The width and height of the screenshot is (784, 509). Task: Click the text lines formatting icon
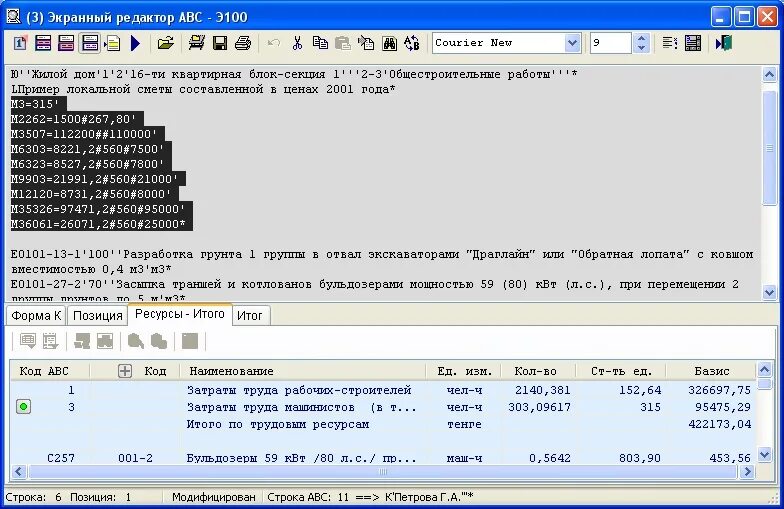(x=670, y=43)
